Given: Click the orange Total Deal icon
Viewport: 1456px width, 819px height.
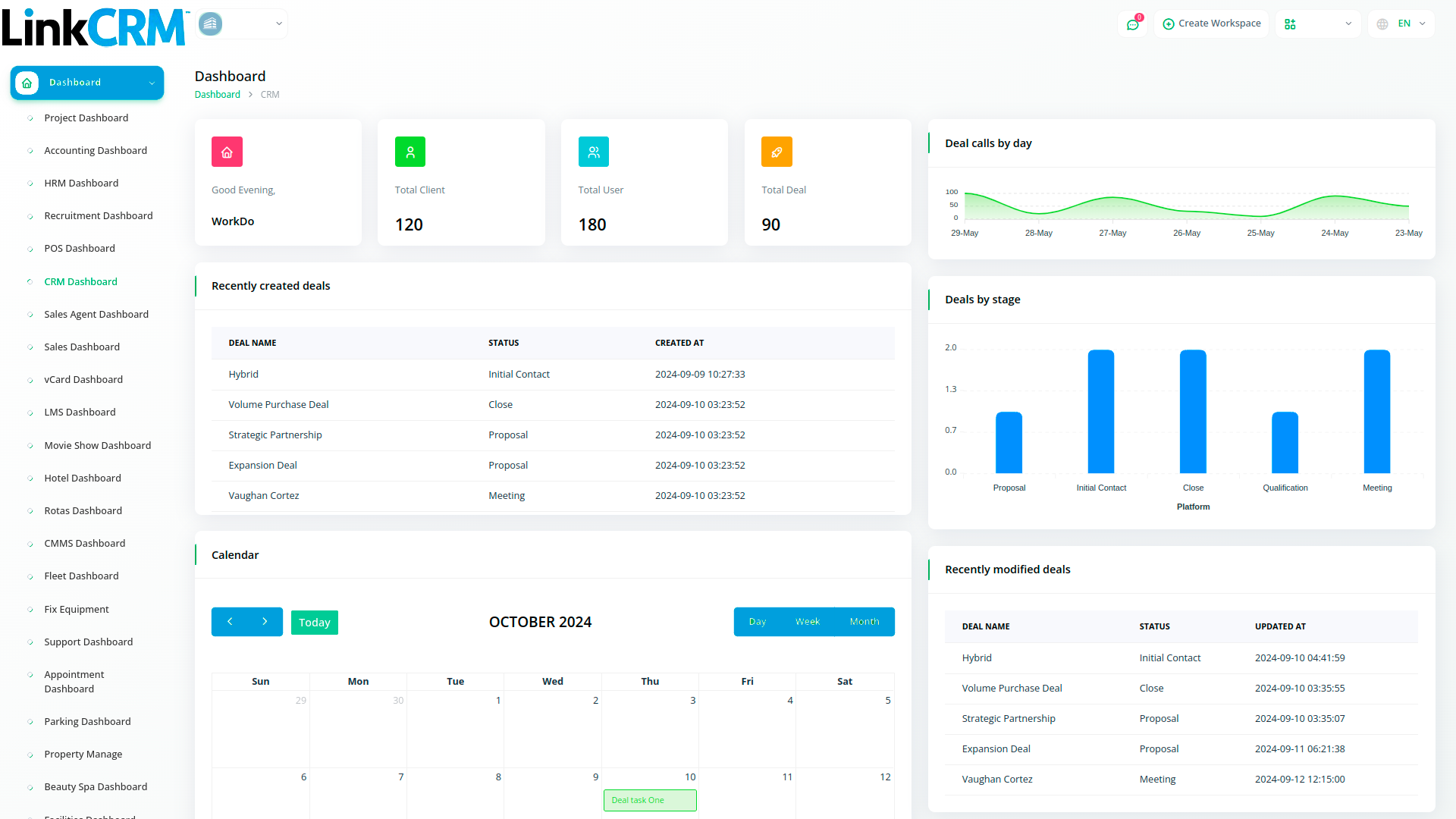Looking at the screenshot, I should tap(777, 152).
